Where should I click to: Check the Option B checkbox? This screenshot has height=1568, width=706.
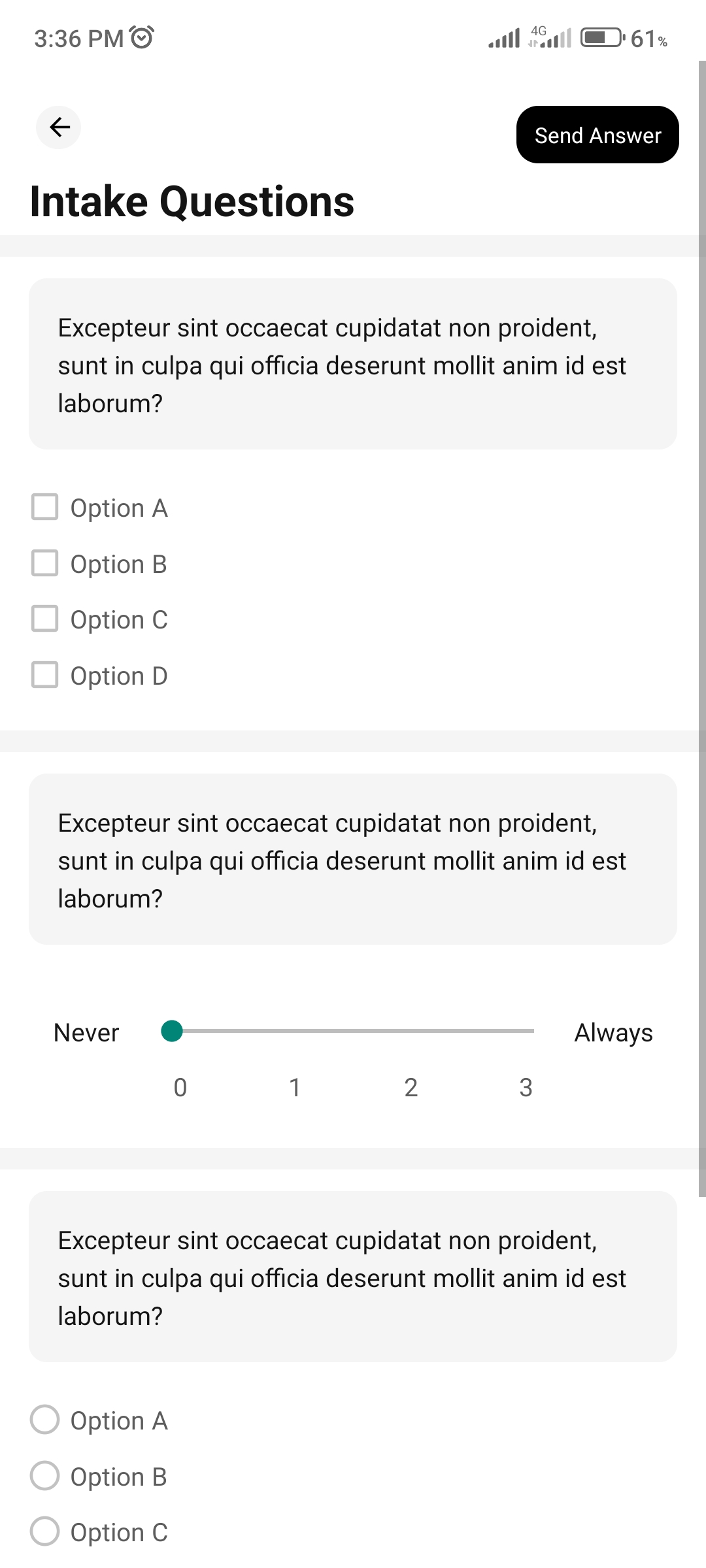[44, 563]
